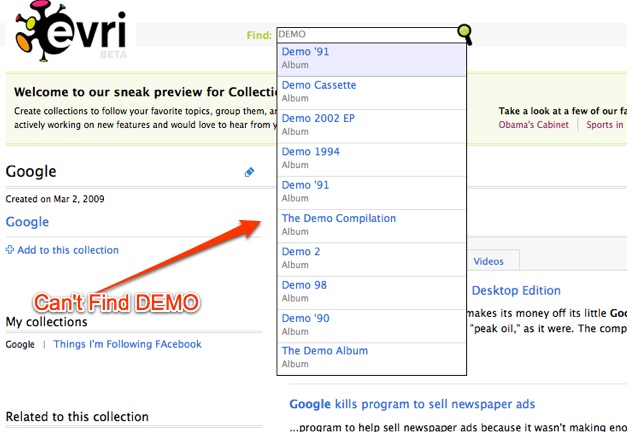Choose Demo 2002 EP from suggestions

371,126
